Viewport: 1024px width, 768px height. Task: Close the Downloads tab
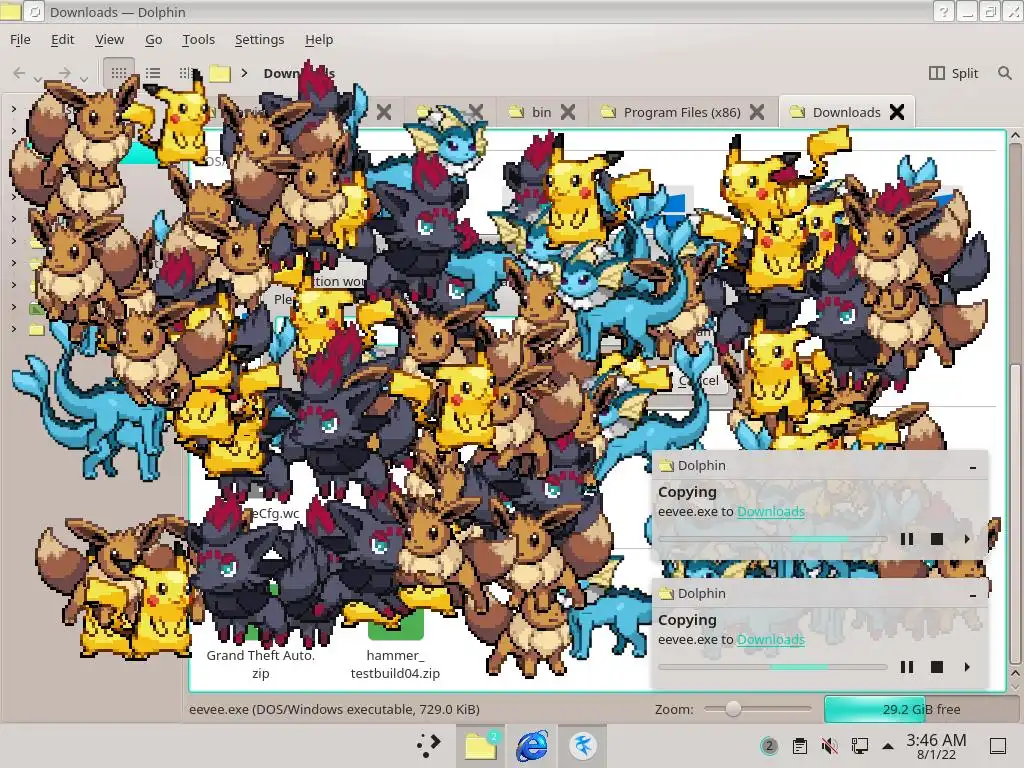click(x=897, y=112)
